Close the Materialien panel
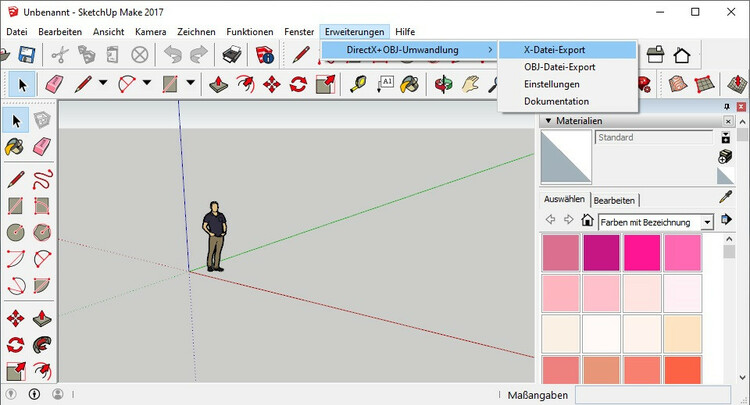Image resolution: width=750 pixels, height=405 pixels. 728,121
